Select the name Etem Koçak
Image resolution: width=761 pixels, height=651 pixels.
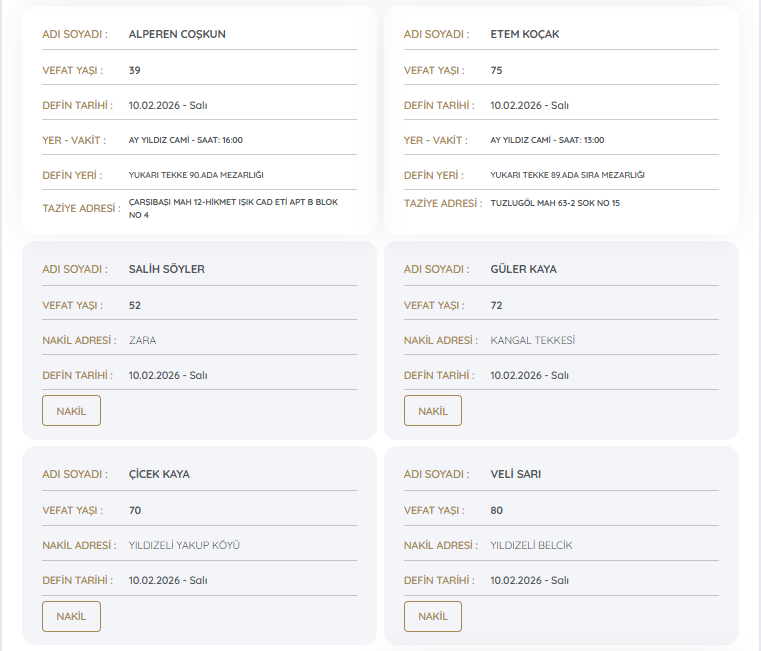(x=524, y=34)
